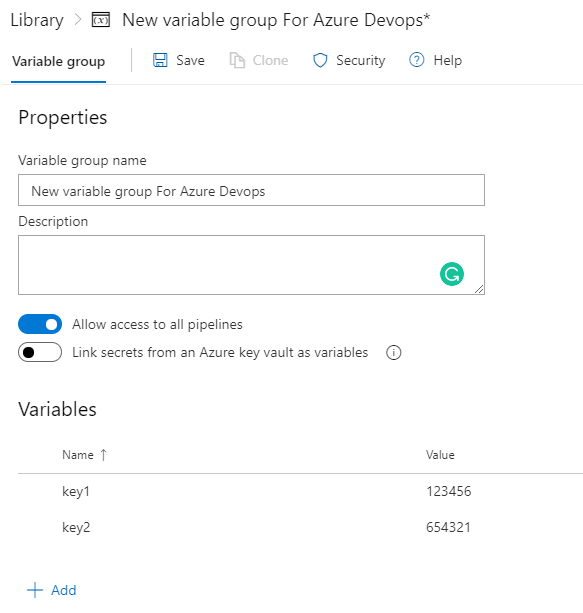The height and width of the screenshot is (613, 583).
Task: Click the breadcrumb chevron separator after Library
Action: pos(78,20)
